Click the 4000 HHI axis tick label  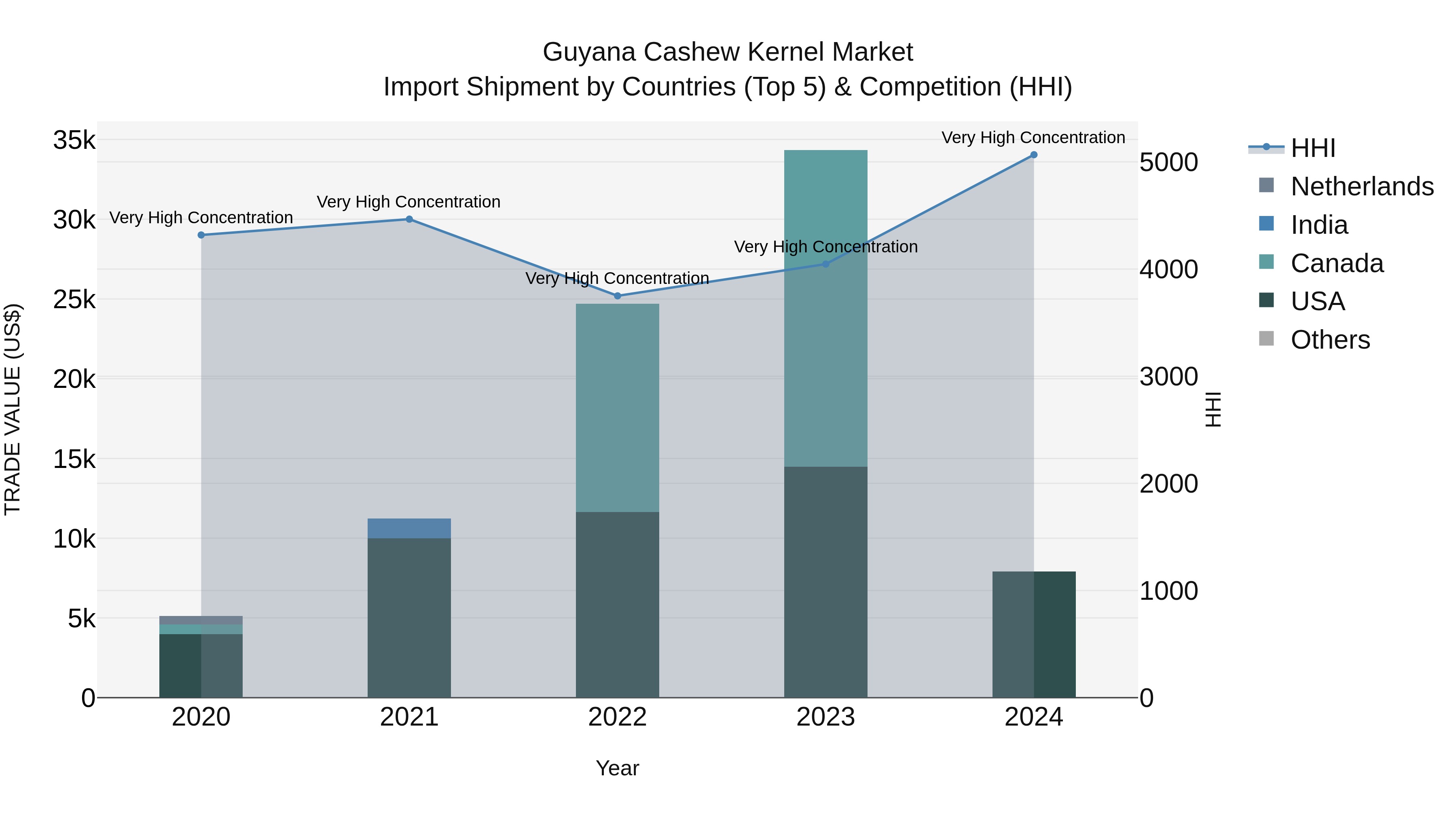(x=1169, y=269)
